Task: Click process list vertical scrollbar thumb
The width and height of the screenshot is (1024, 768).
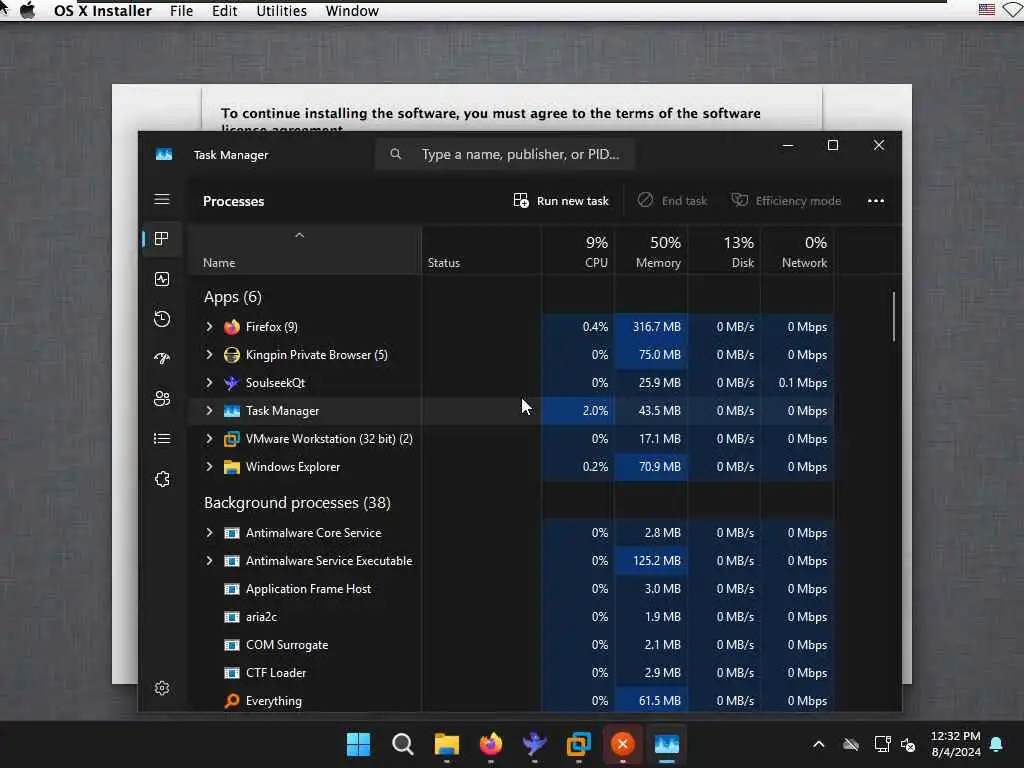Action: coord(893,317)
